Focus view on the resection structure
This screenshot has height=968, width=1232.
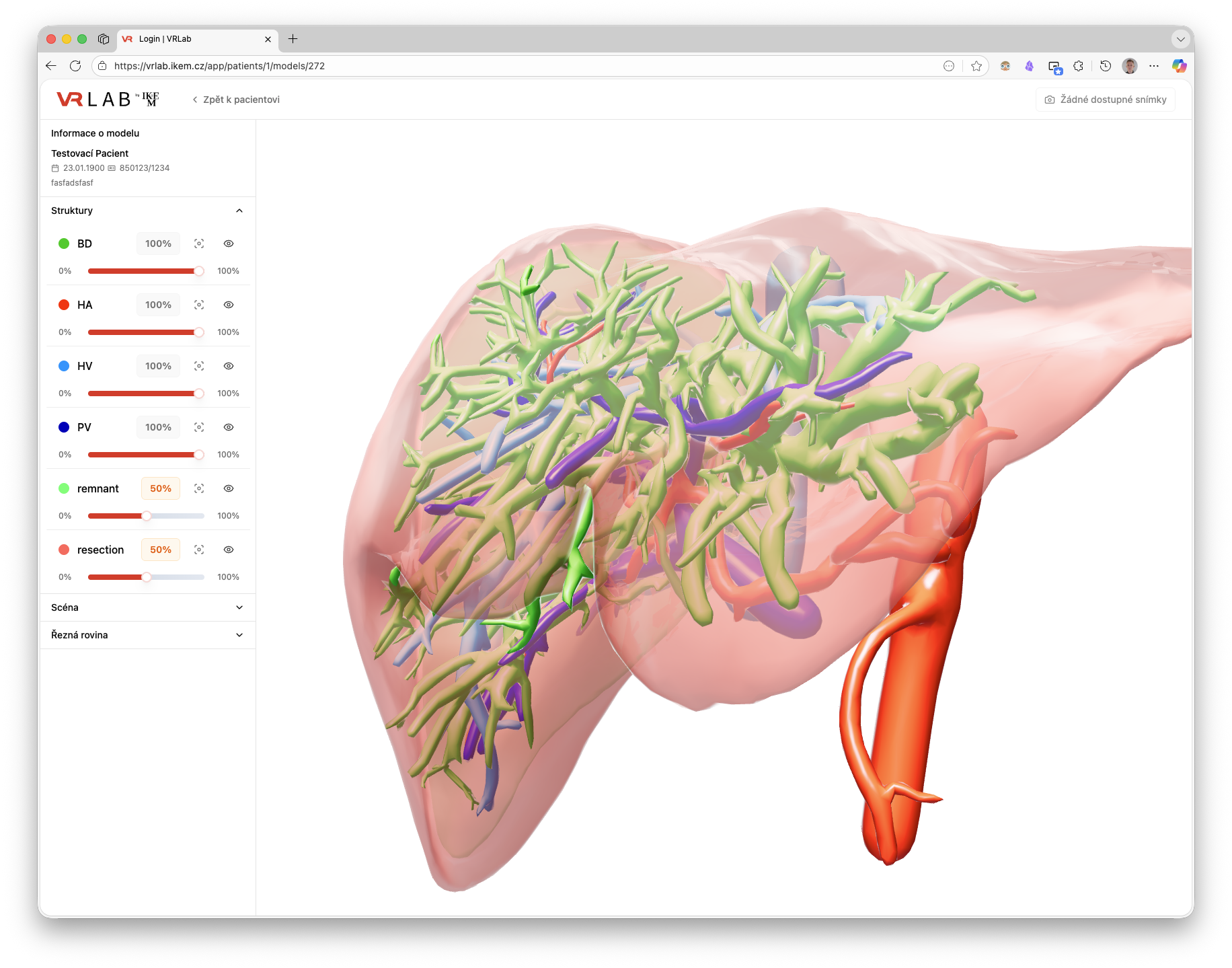(x=199, y=550)
